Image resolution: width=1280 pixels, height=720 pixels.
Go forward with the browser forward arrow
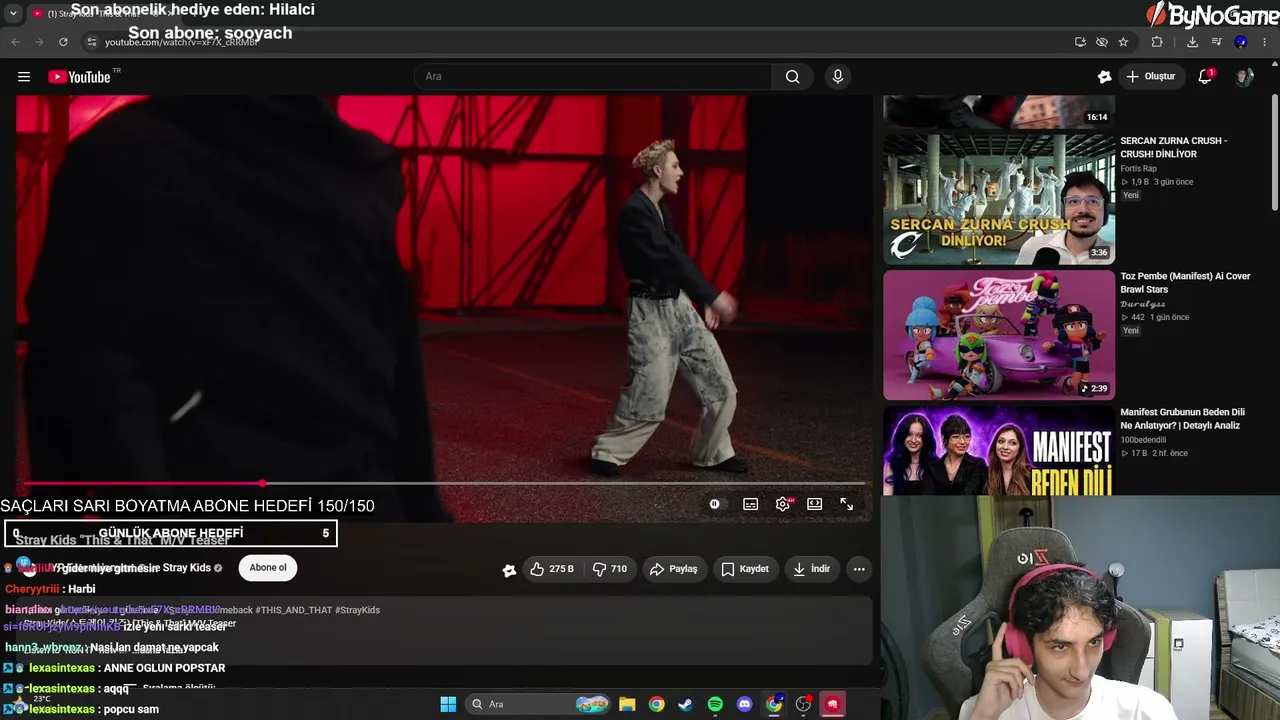[39, 42]
